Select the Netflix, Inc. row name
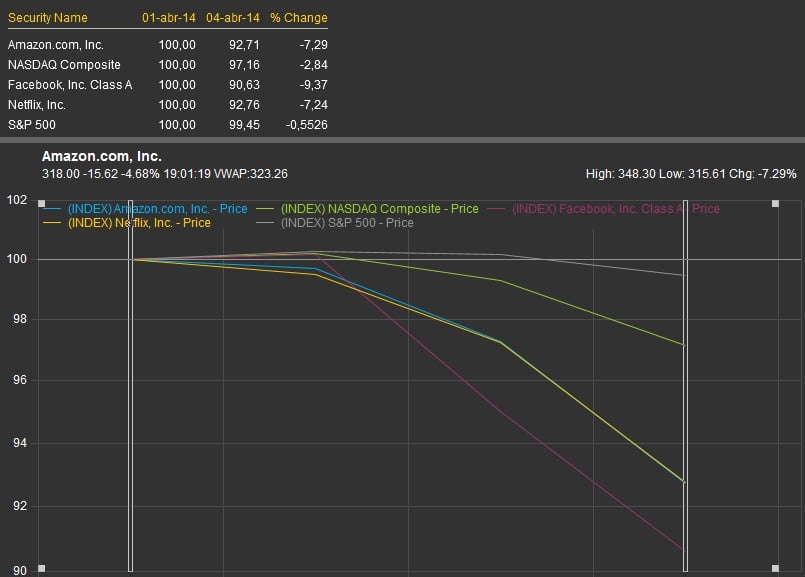The height and width of the screenshot is (577, 805). point(37,105)
